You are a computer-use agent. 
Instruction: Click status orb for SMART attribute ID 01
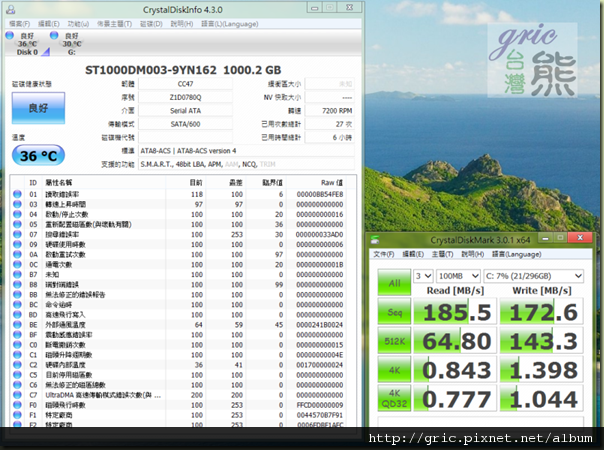[x=17, y=194]
